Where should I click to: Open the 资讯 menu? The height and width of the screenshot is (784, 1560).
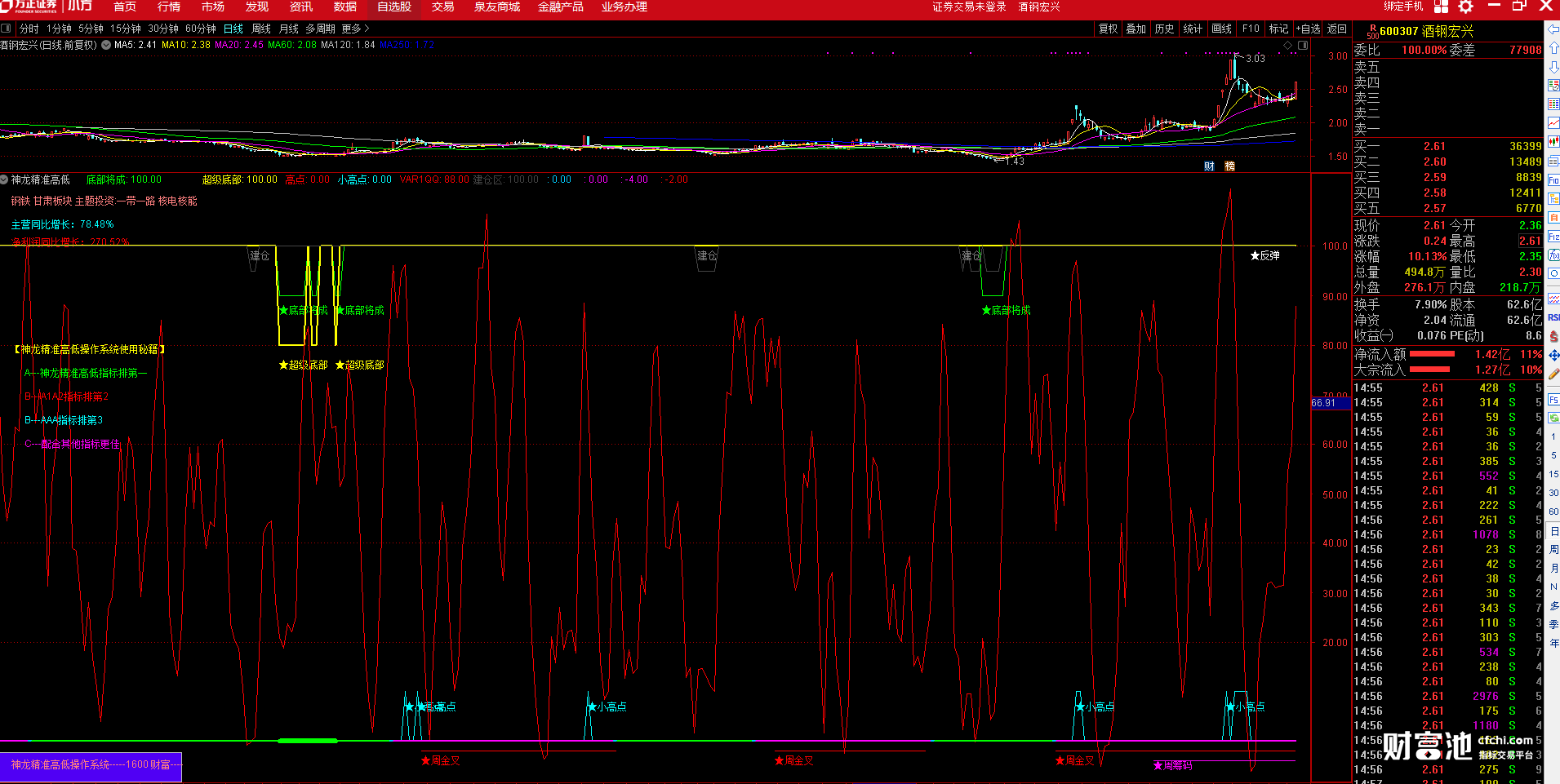coord(301,7)
